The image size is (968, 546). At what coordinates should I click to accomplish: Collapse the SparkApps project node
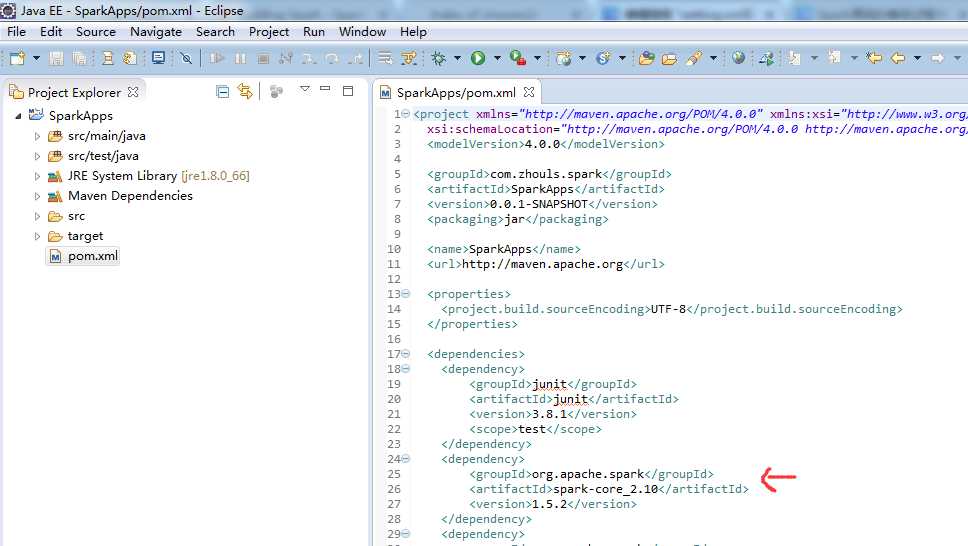19,116
